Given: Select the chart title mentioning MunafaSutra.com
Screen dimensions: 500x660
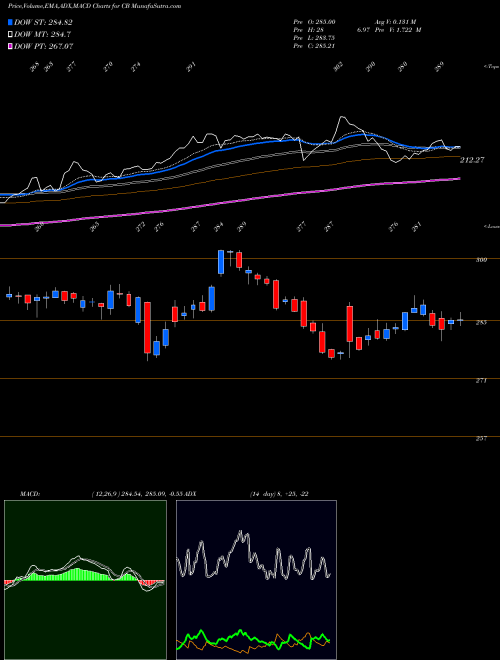Looking at the screenshot, I should (95, 7).
